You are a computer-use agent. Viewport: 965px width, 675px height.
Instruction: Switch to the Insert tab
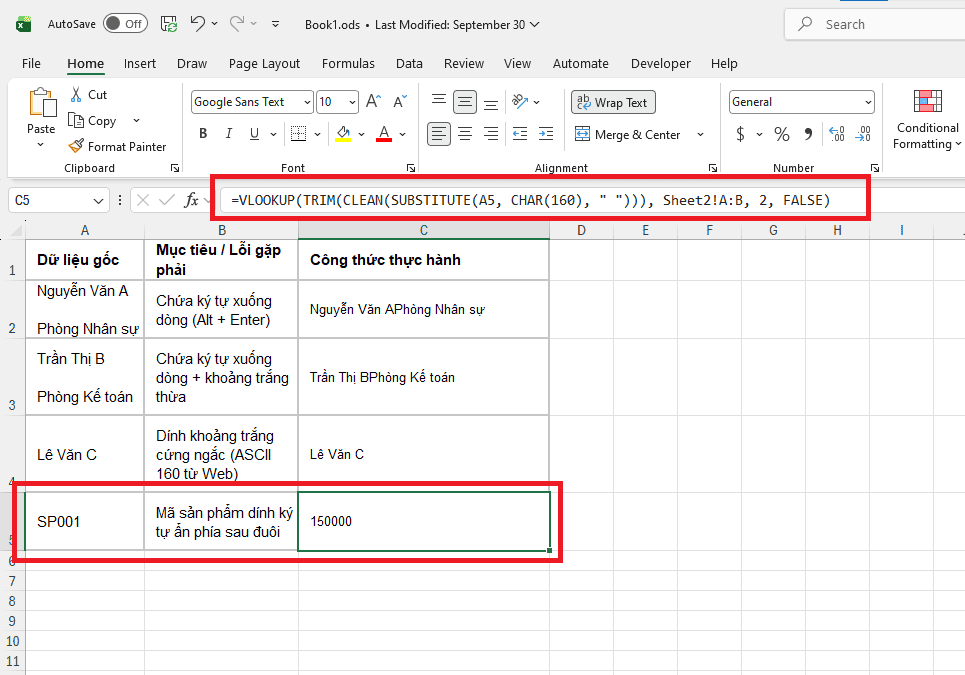click(140, 63)
